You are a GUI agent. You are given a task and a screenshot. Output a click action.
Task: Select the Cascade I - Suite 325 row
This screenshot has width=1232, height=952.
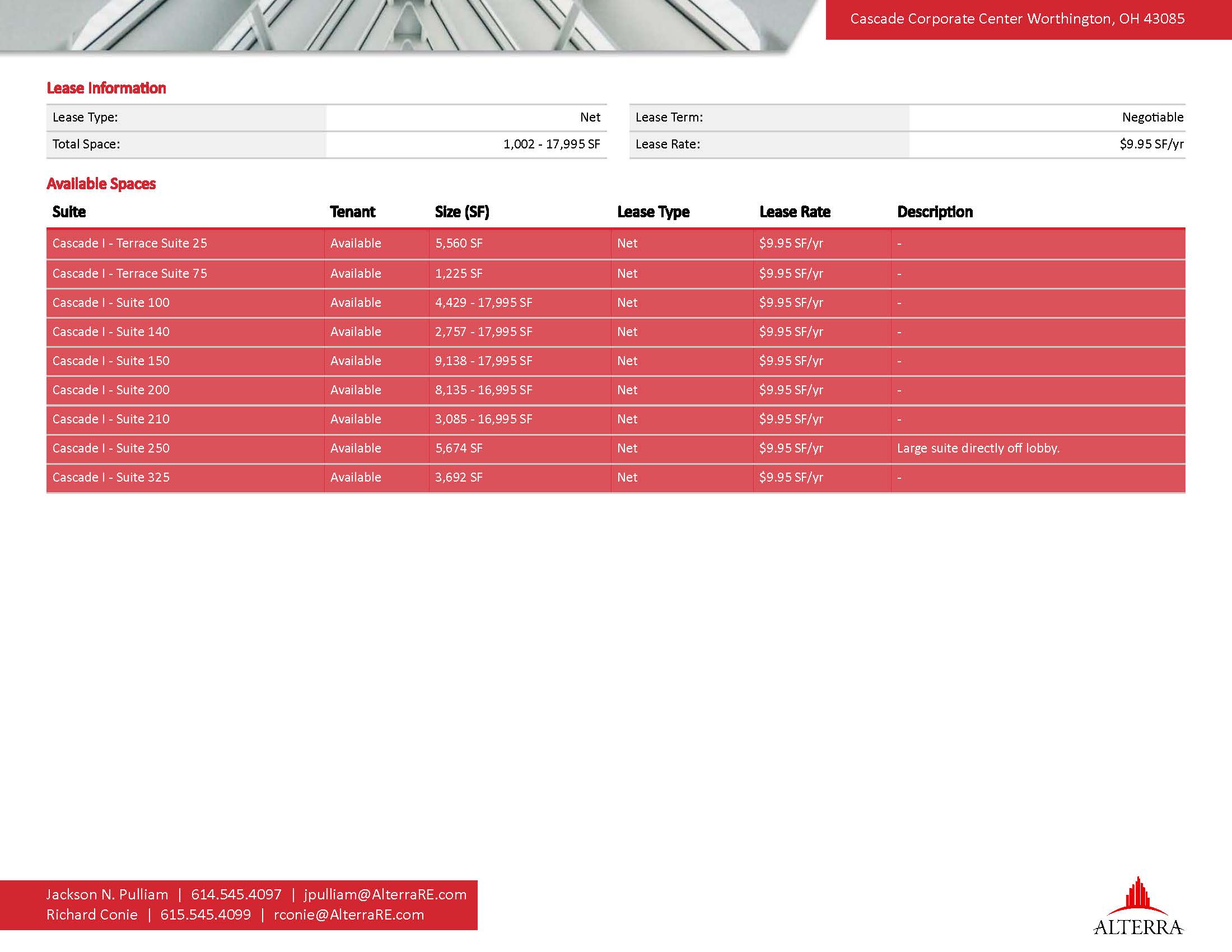(111, 478)
